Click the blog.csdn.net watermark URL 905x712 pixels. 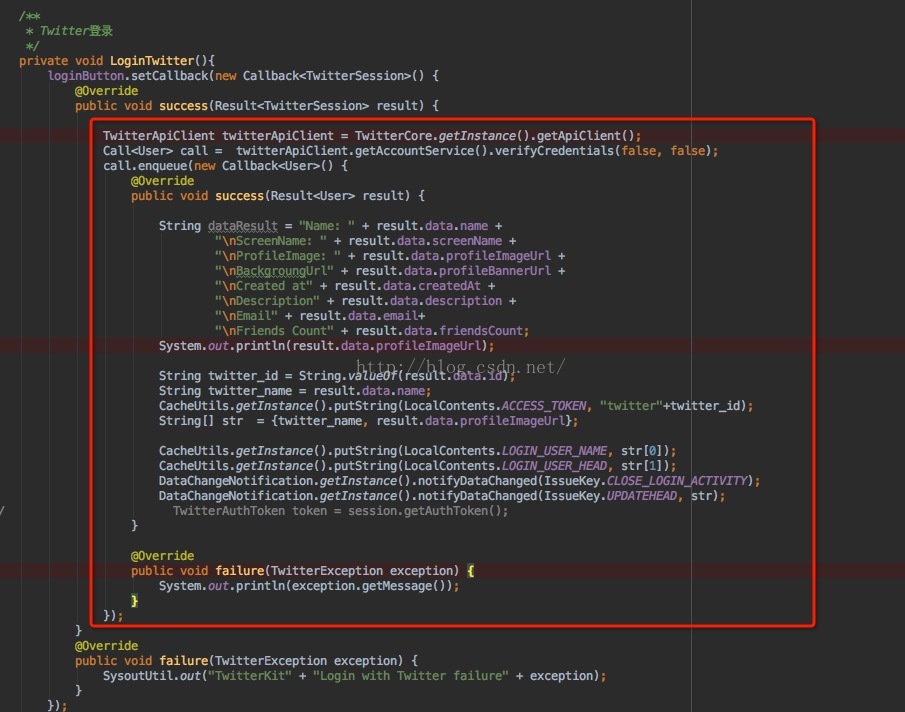[x=462, y=368]
